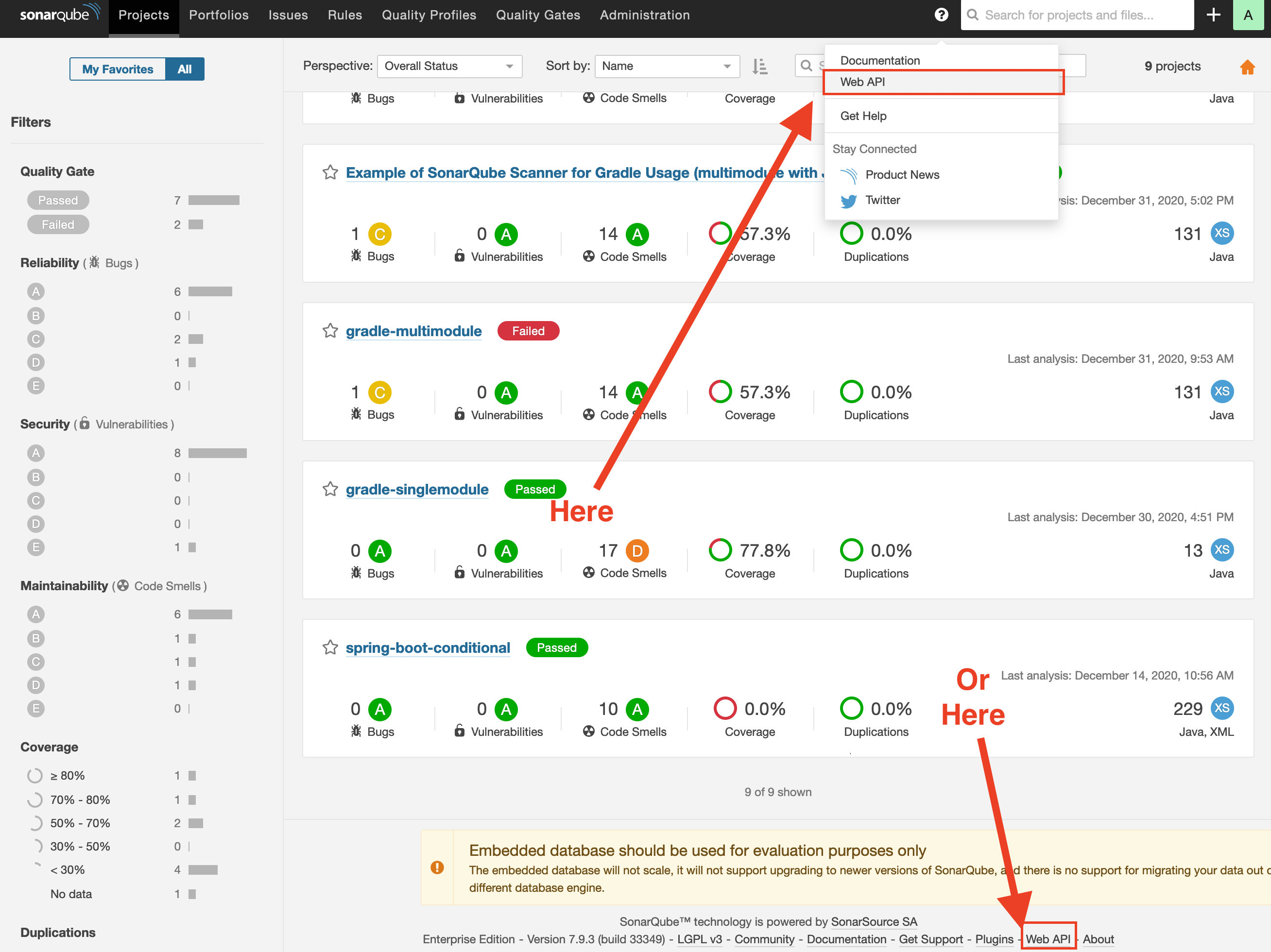Viewport: 1271px width, 952px height.
Task: Open the Quality Profiles tab
Action: pos(429,16)
